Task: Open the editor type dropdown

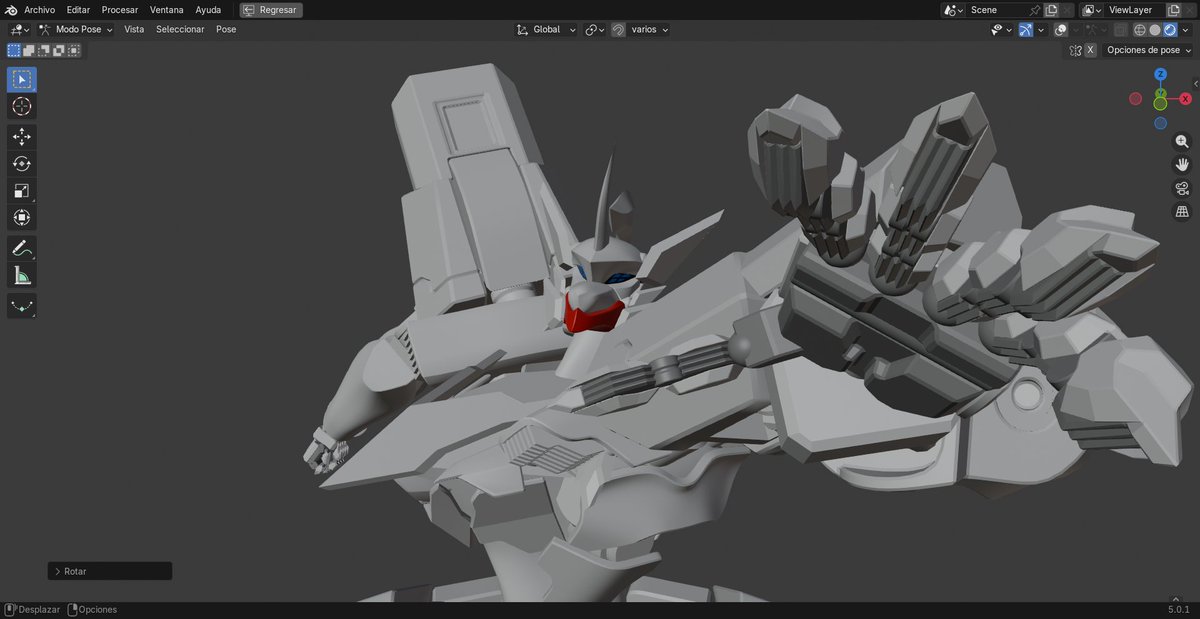Action: pyautogui.click(x=19, y=29)
